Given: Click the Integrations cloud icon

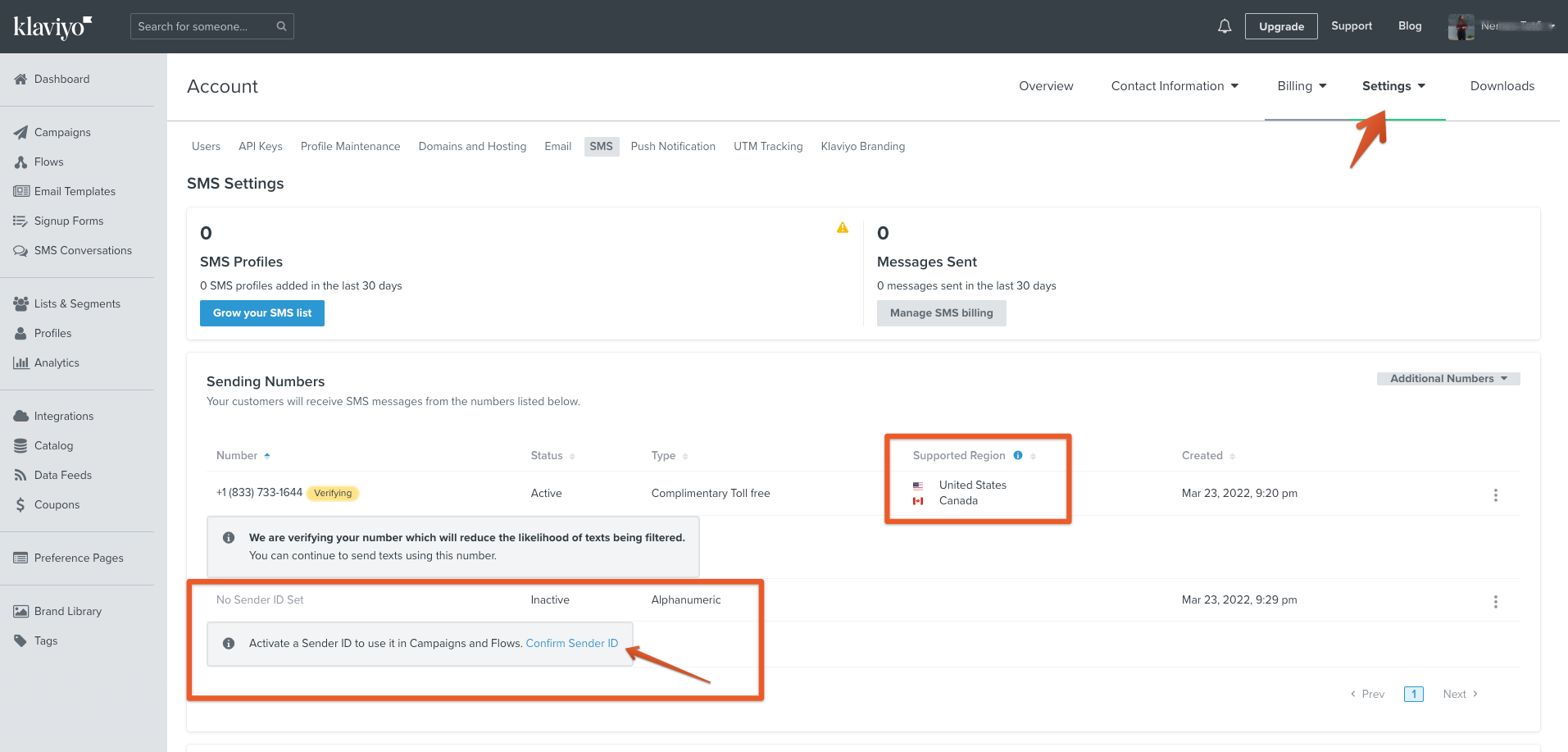Looking at the screenshot, I should click(x=20, y=416).
